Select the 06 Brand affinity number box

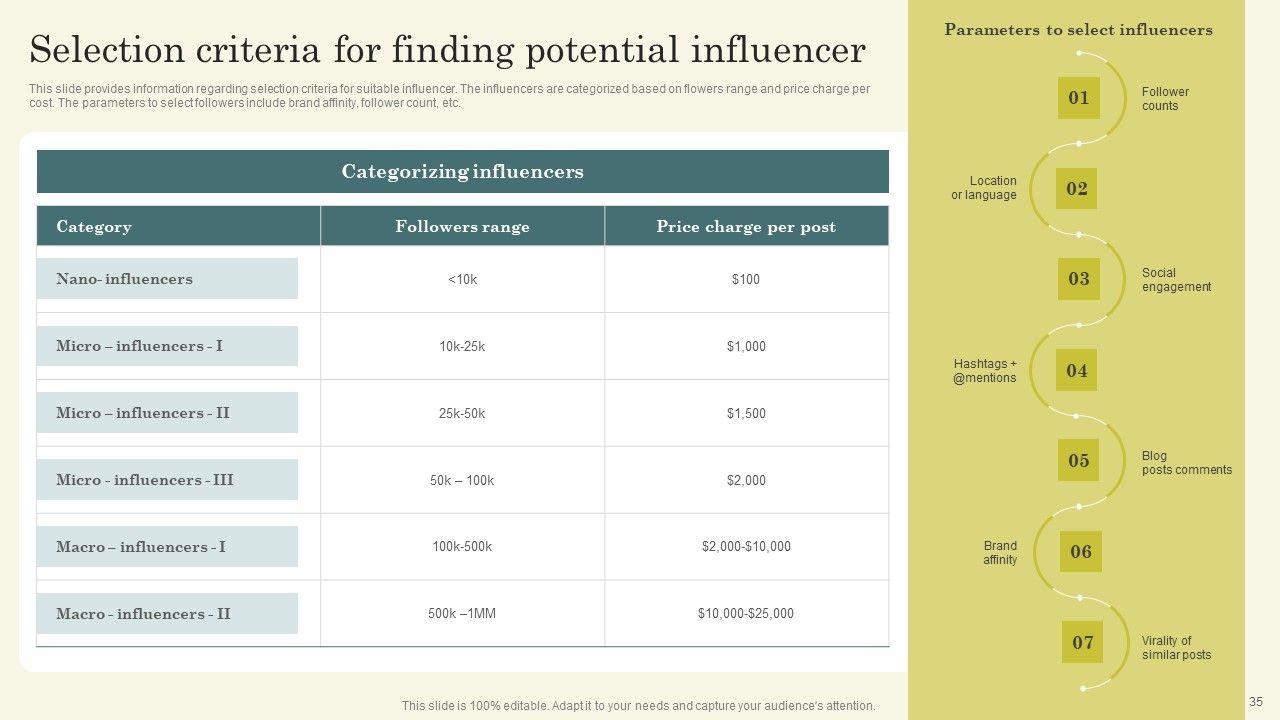pyautogui.click(x=1081, y=552)
